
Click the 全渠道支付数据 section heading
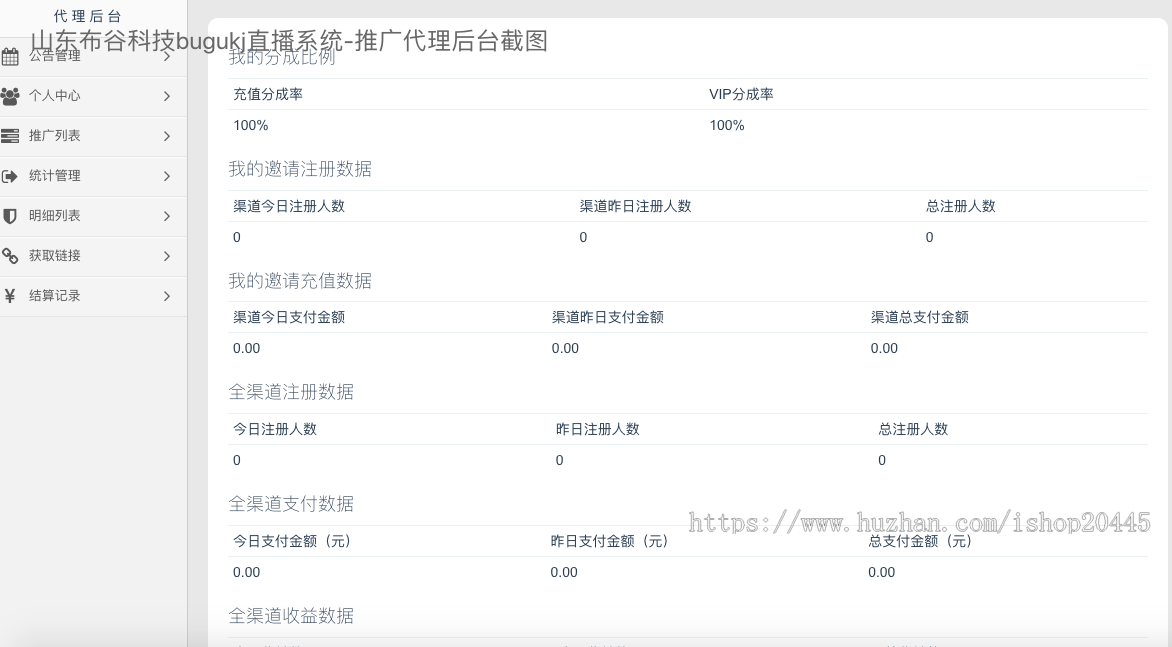point(291,504)
